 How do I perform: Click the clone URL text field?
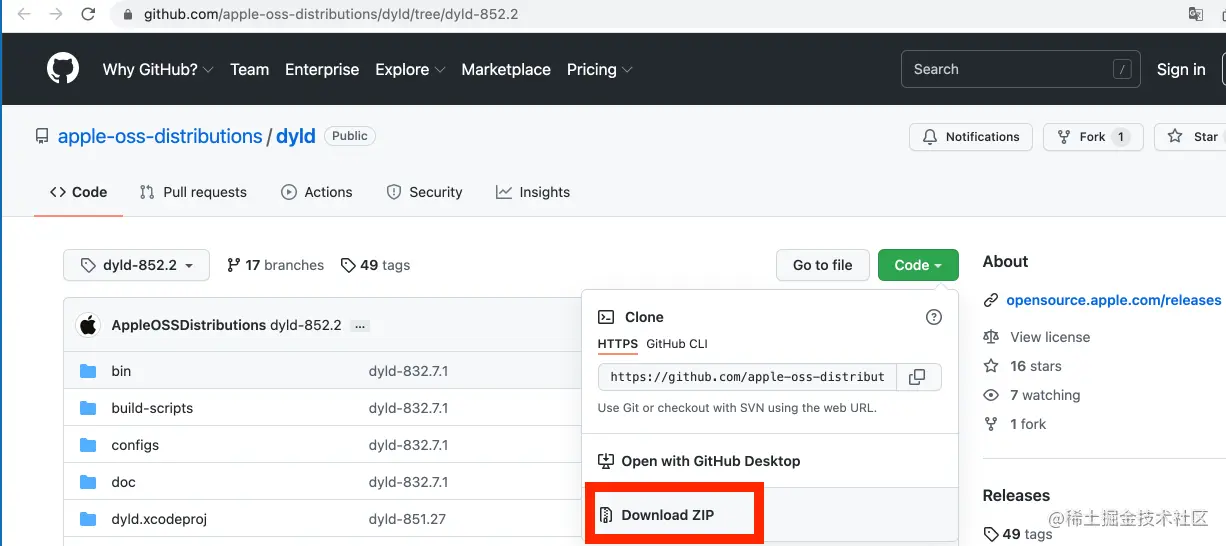[x=747, y=377]
